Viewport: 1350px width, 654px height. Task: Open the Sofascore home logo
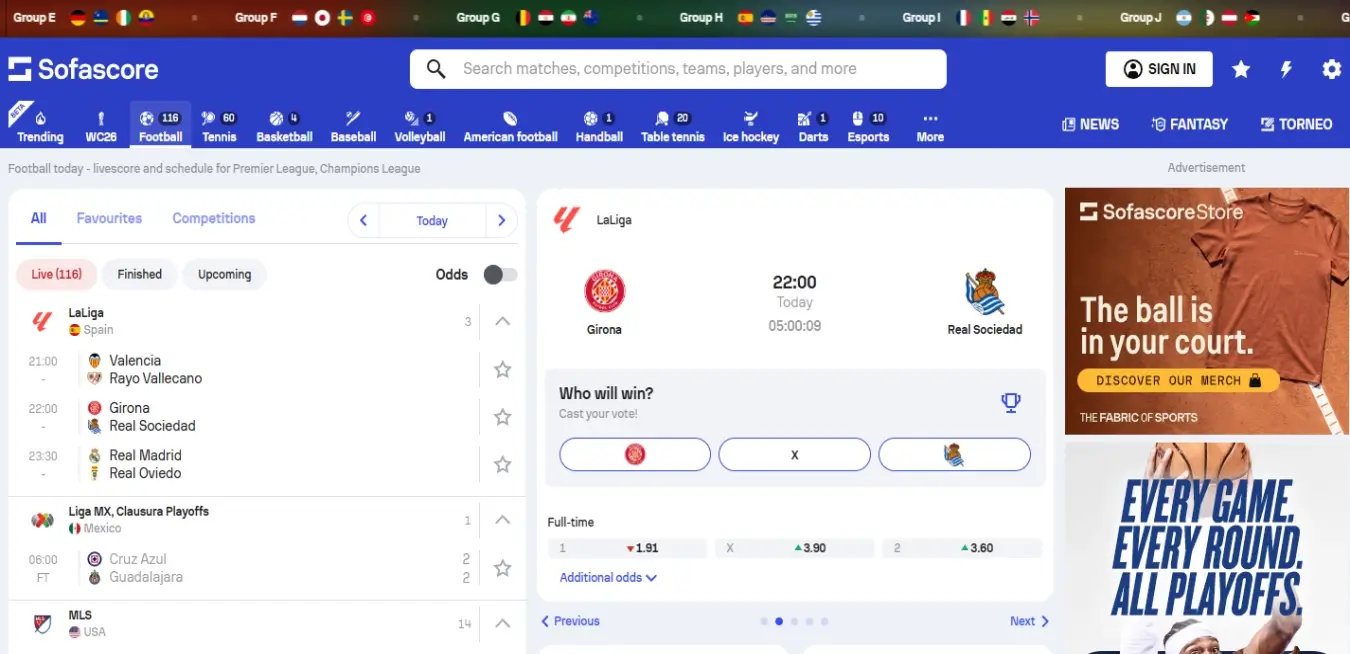(84, 69)
